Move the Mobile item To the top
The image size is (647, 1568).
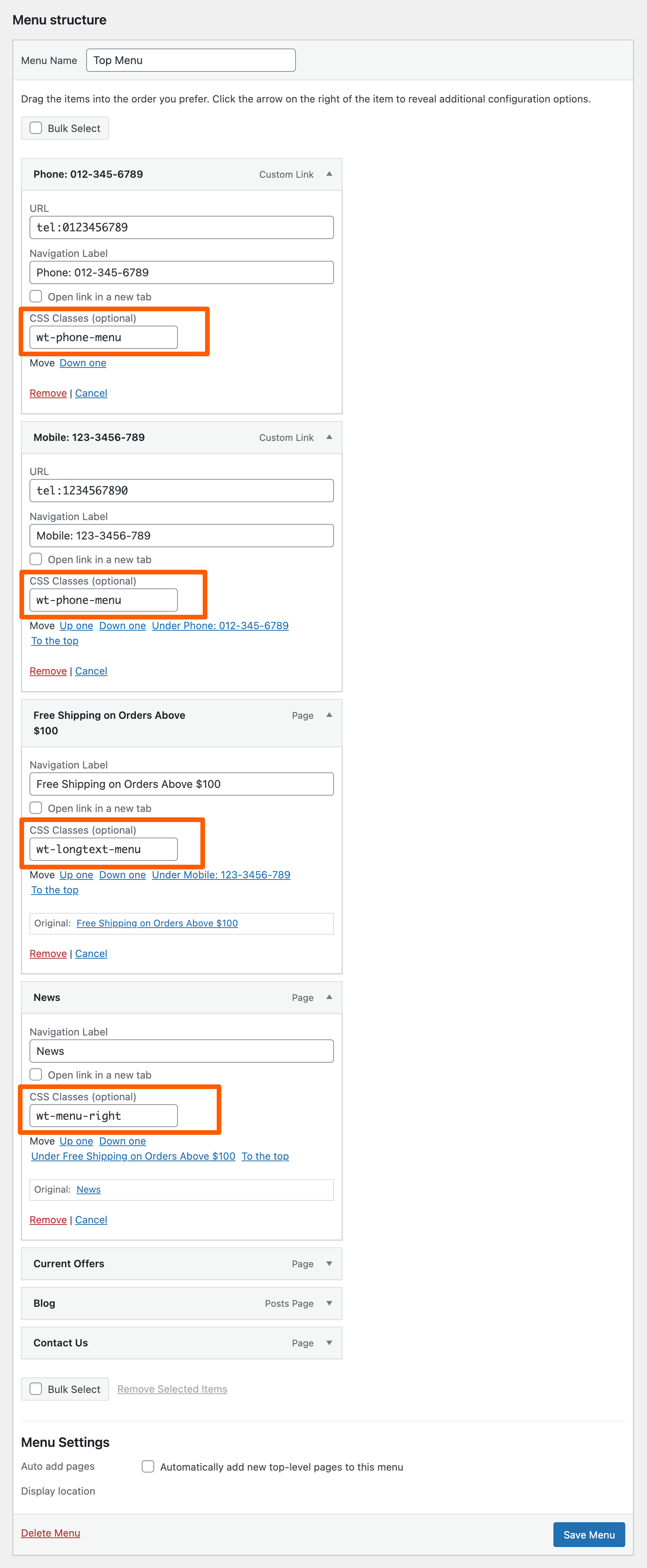[55, 641]
